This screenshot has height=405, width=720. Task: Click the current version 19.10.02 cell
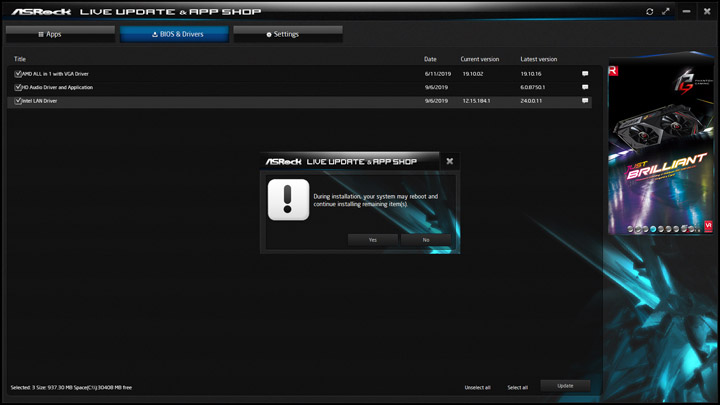[473, 73]
